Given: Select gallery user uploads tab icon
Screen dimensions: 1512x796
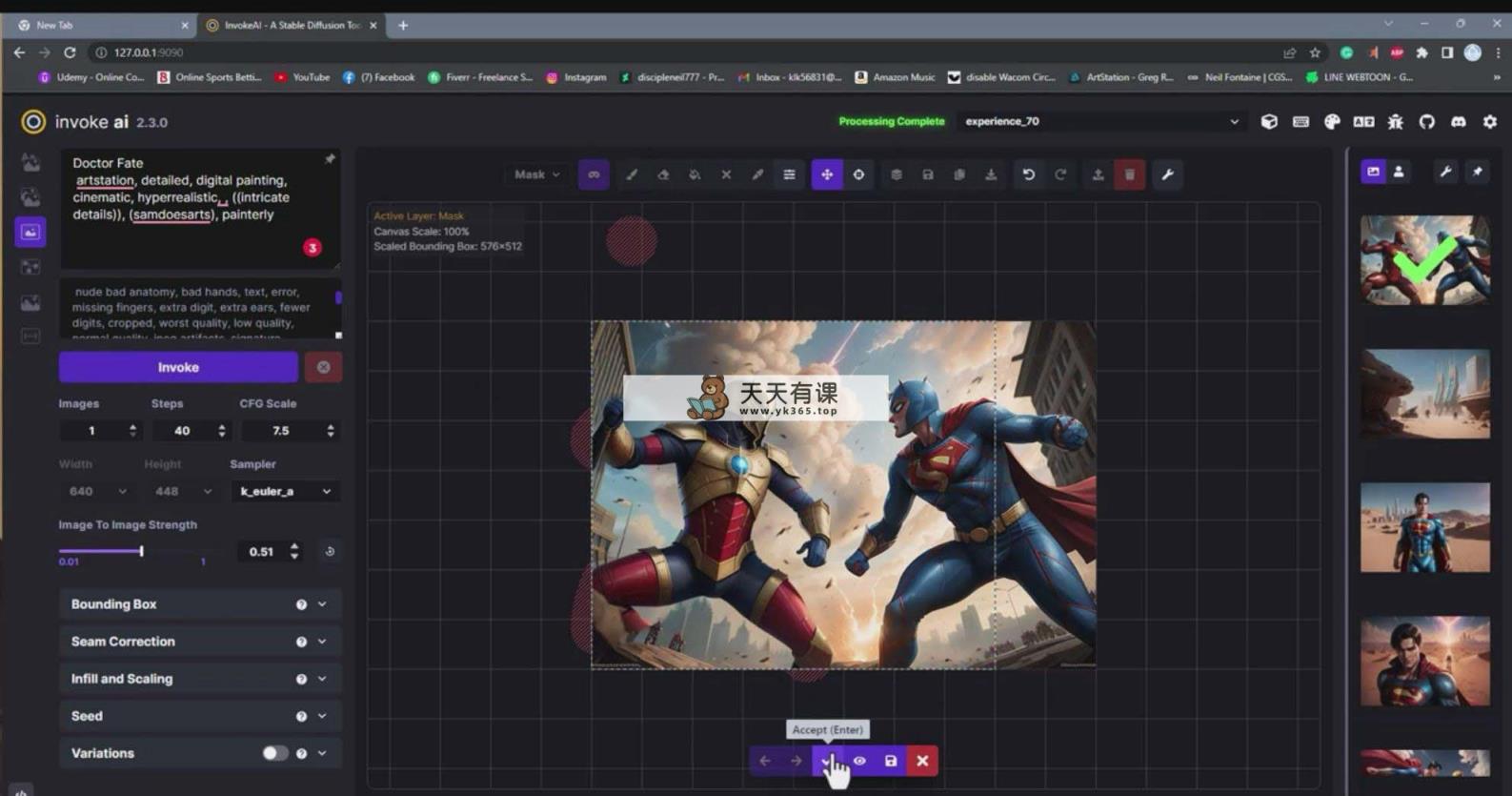Looking at the screenshot, I should (x=1399, y=172).
